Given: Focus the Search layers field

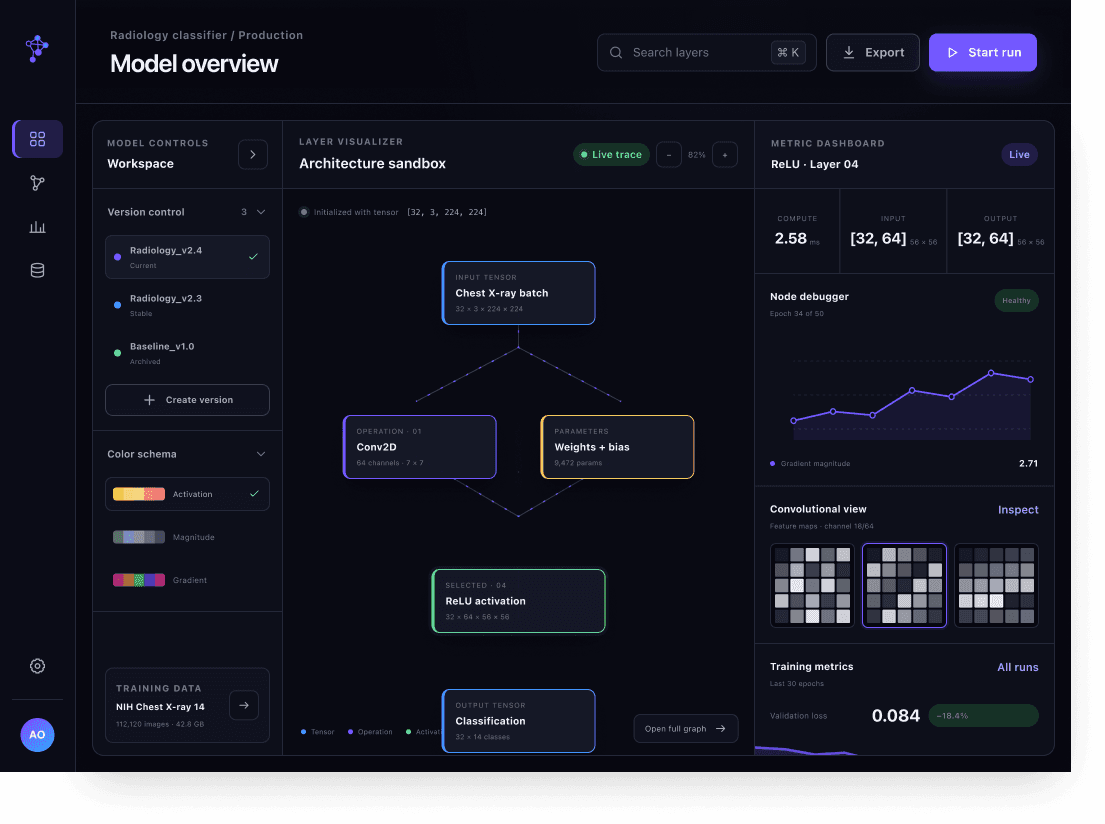Looking at the screenshot, I should pyautogui.click(x=706, y=53).
